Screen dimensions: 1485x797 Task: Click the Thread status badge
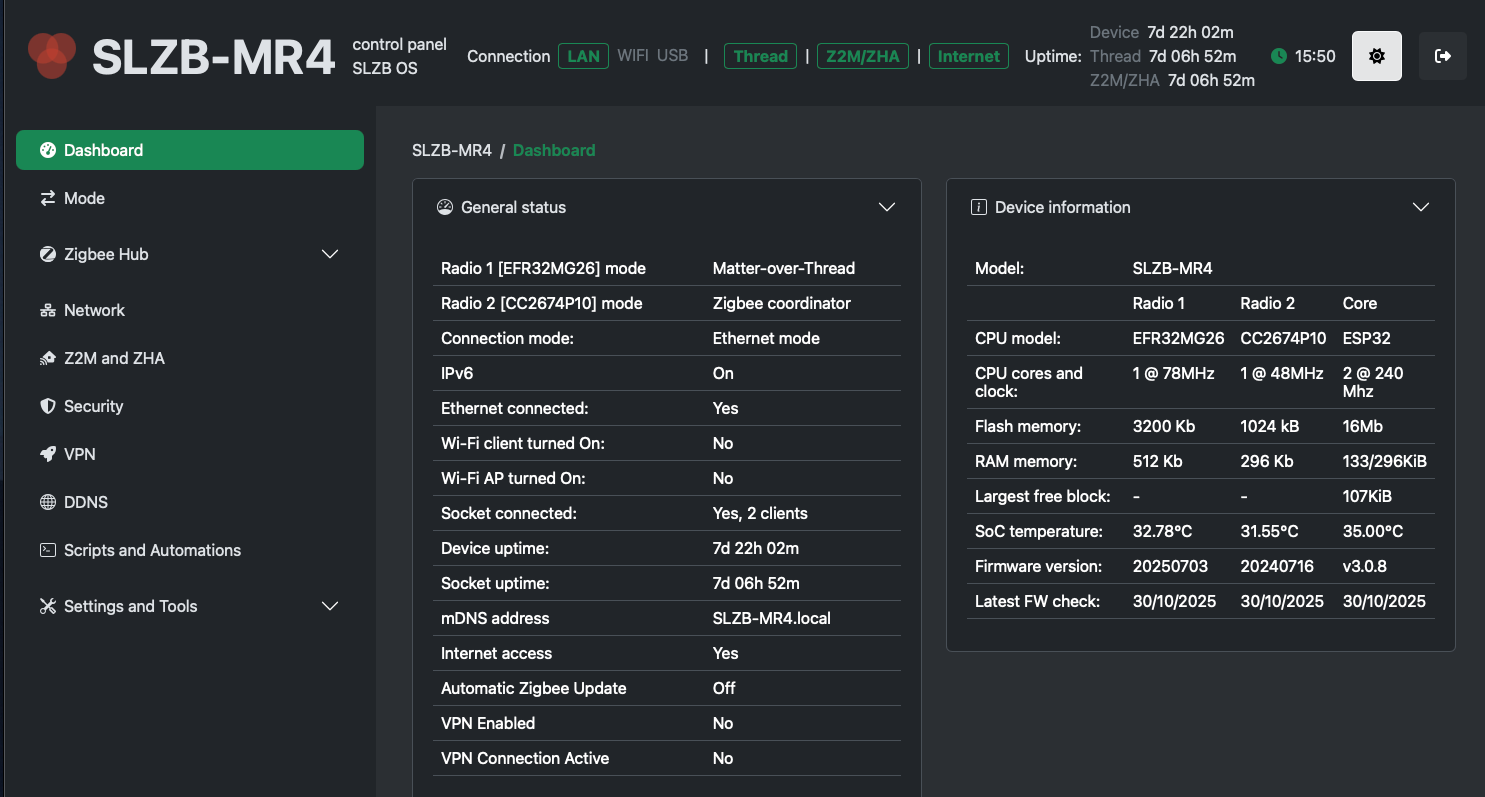point(760,56)
